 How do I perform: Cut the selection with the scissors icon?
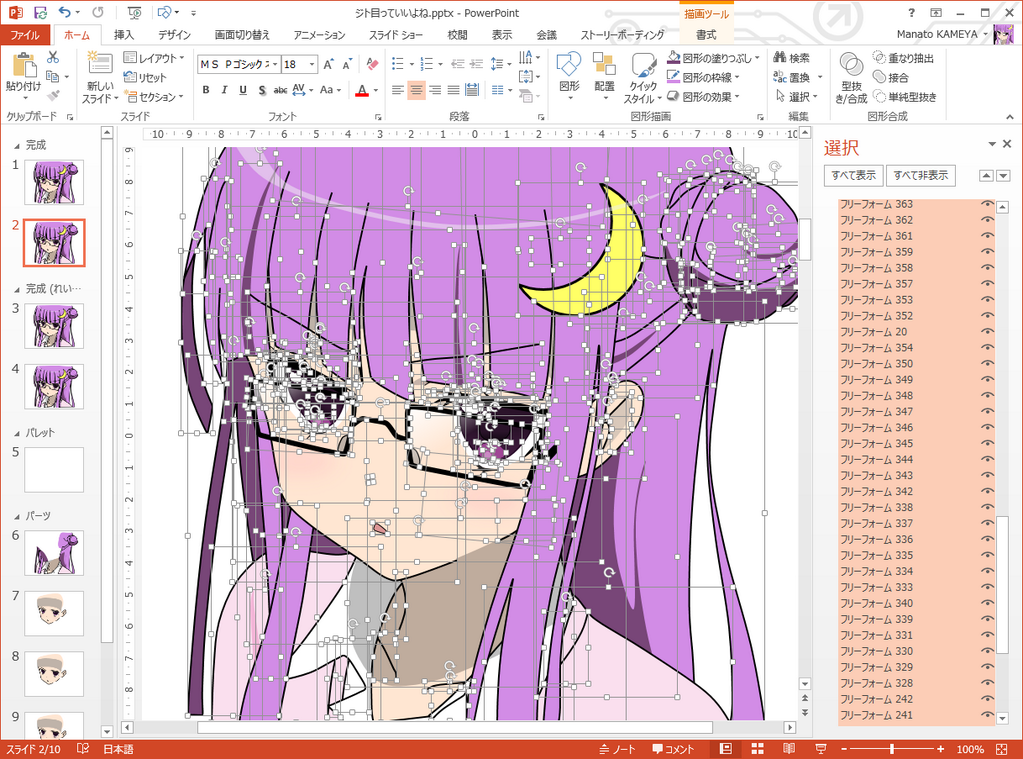pyautogui.click(x=53, y=57)
